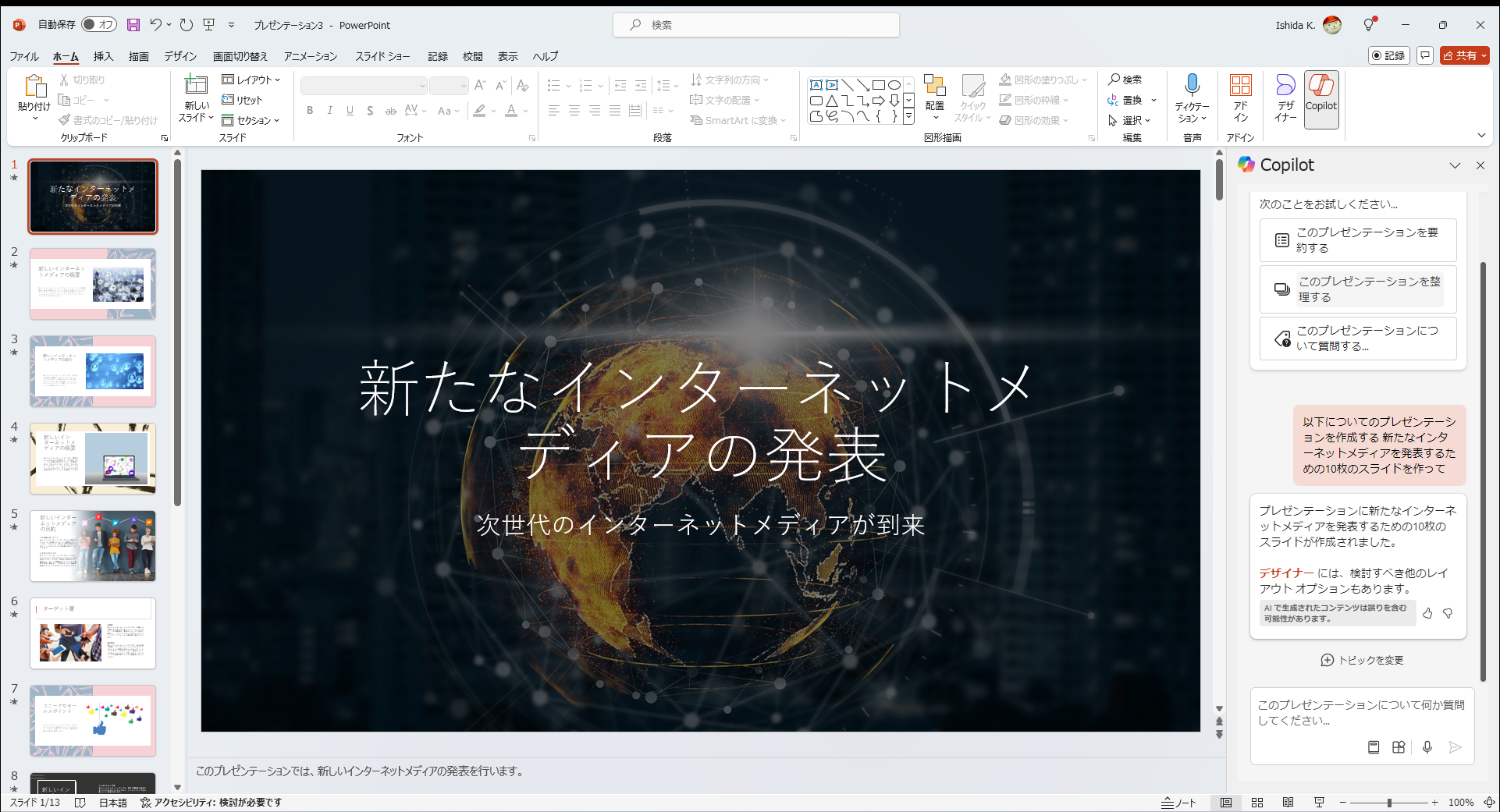Click このプレゼンテーションを要約する in Copilot
This screenshot has height=812, width=1500.
click(x=1357, y=239)
